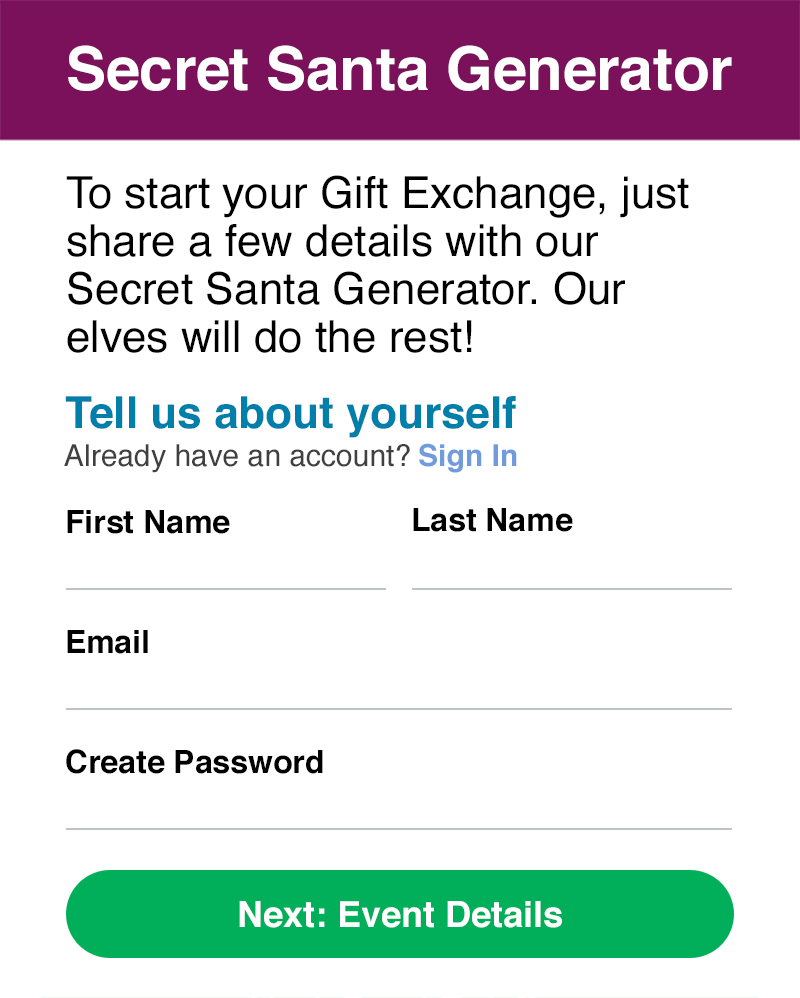Screen dimensions: 800x998
Task: Click the Already have an account? text
Action: coord(237,456)
